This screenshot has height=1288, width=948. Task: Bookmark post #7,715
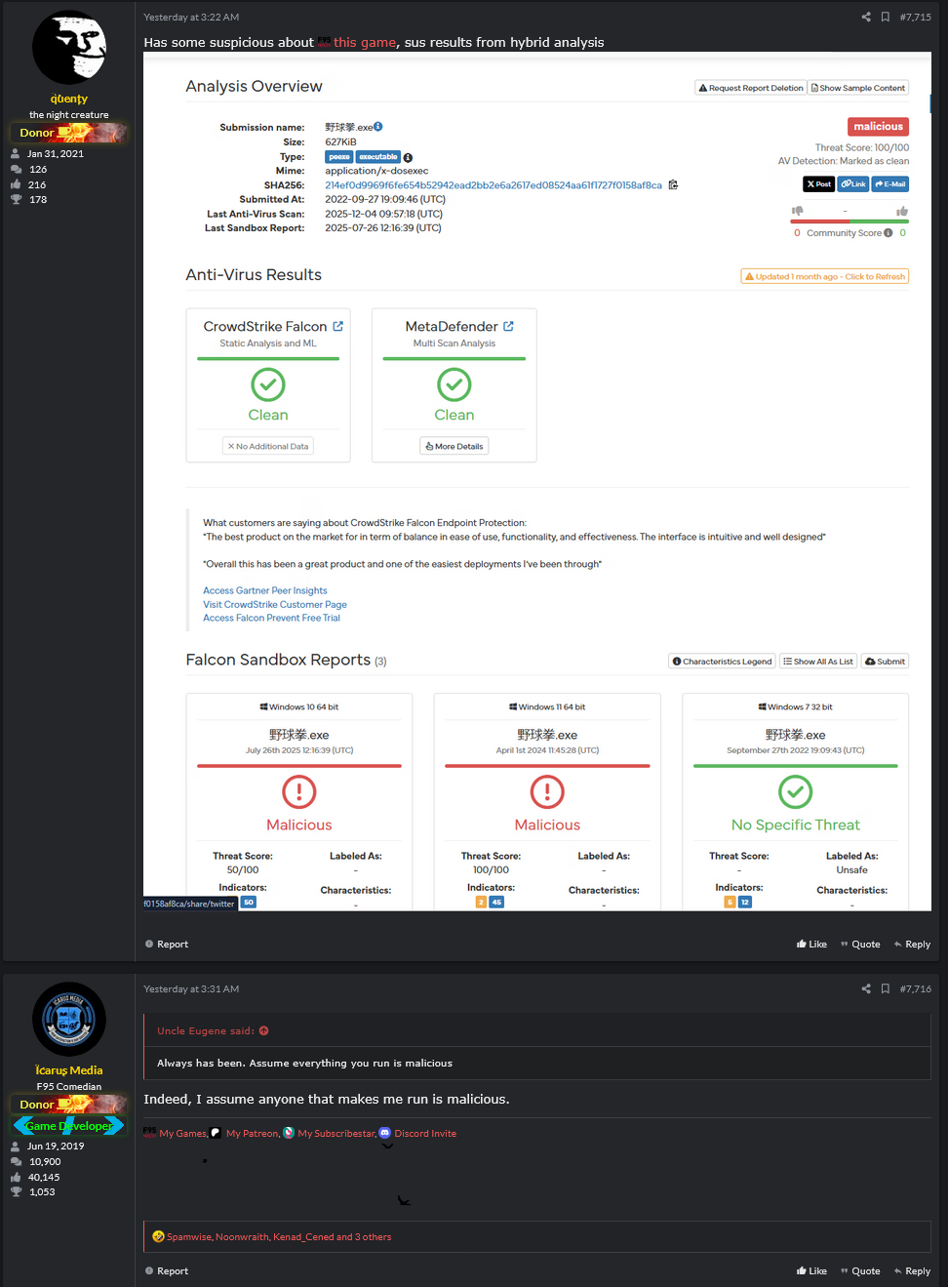pos(886,17)
